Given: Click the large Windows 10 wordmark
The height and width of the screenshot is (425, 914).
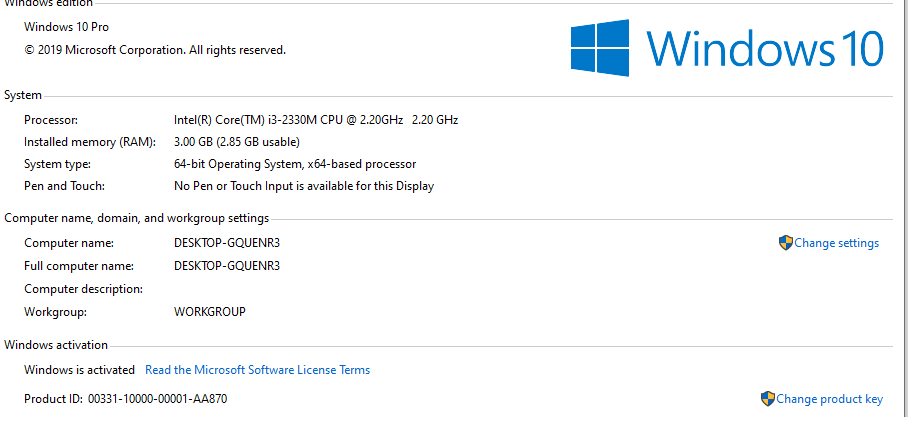Looking at the screenshot, I should coord(765,48).
